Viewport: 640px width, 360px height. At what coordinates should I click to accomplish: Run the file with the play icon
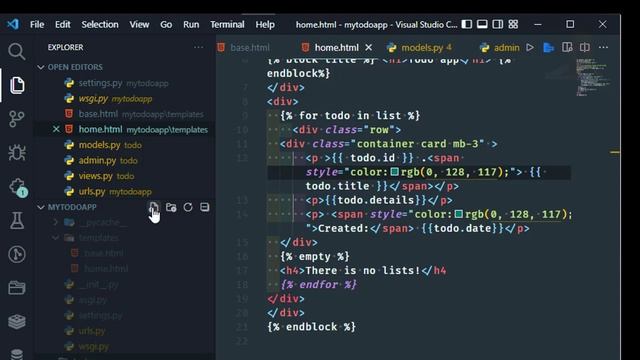tap(530, 48)
